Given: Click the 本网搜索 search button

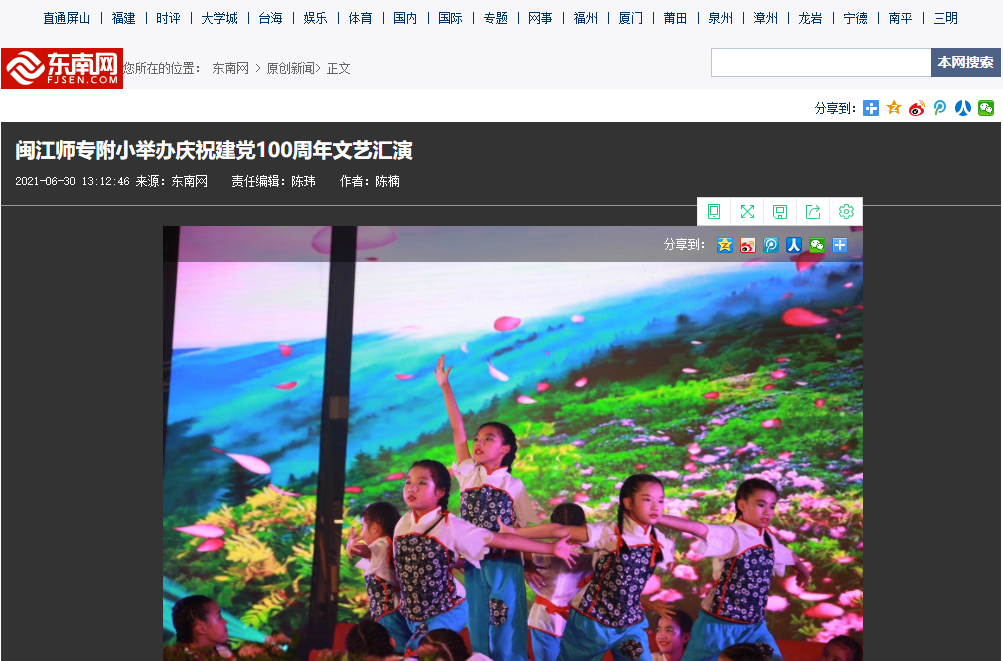Looking at the screenshot, I should tap(965, 62).
